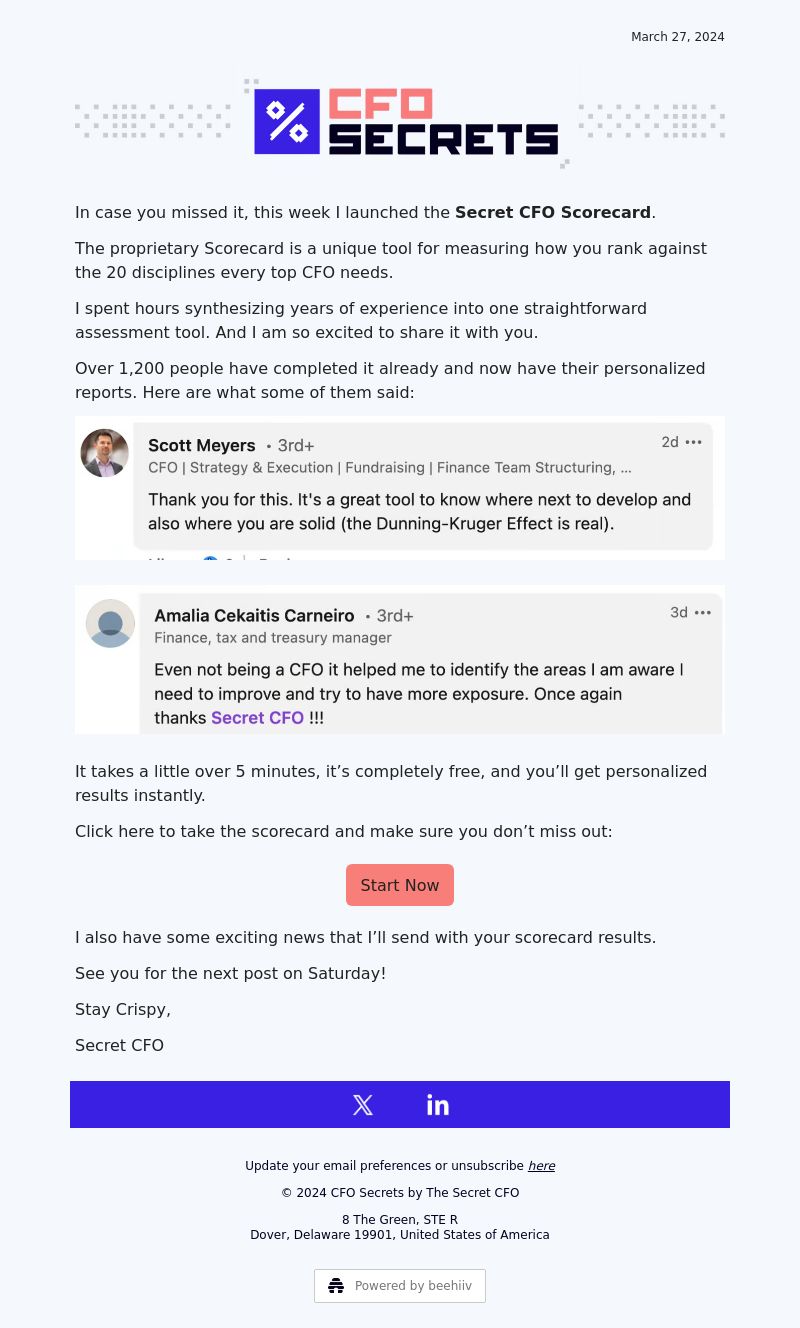Click the unsubscribe 'here' link
The width and height of the screenshot is (800, 1328).
[x=541, y=1166]
